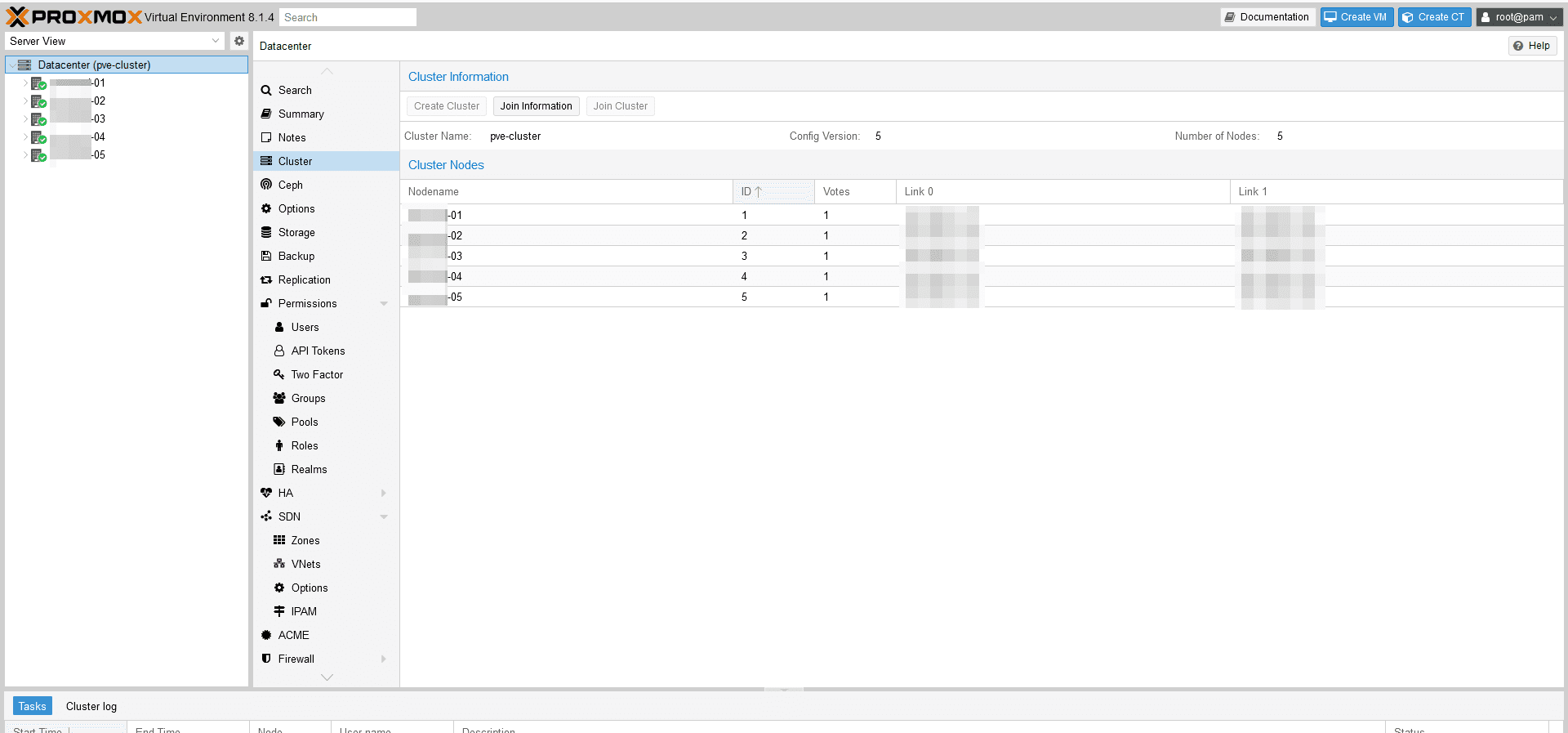Viewport: 1568px width, 733px height.
Task: Sort by the ID column header
Action: [773, 192]
